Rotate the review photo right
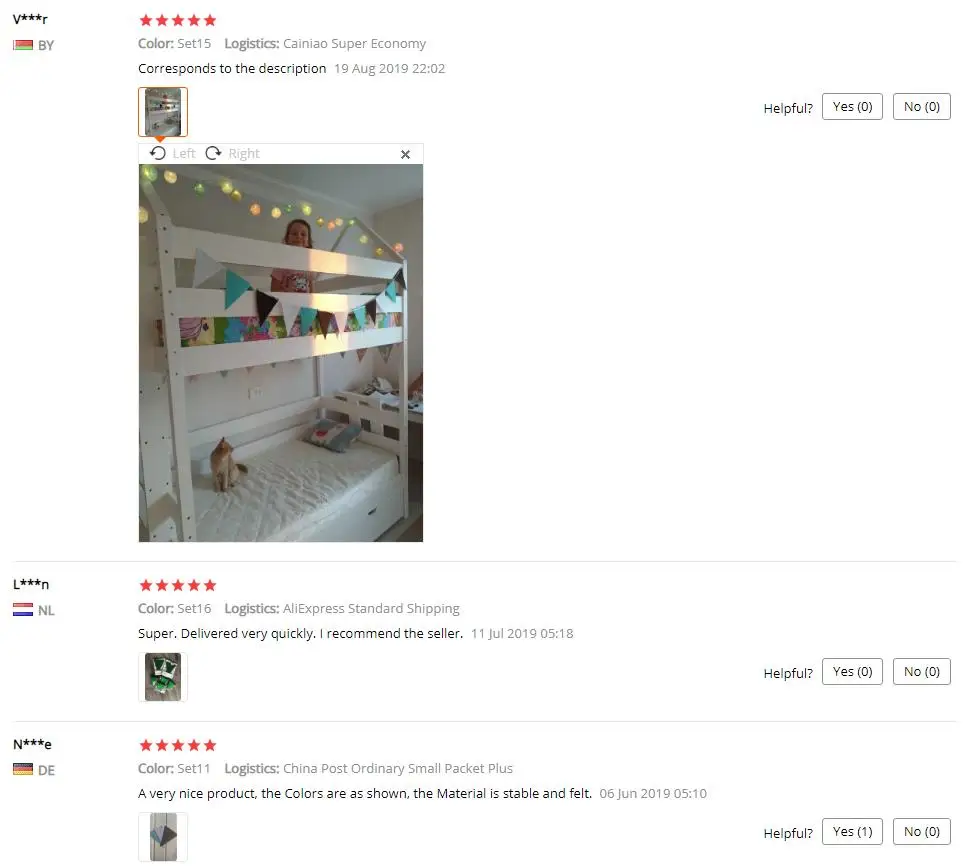 point(233,153)
